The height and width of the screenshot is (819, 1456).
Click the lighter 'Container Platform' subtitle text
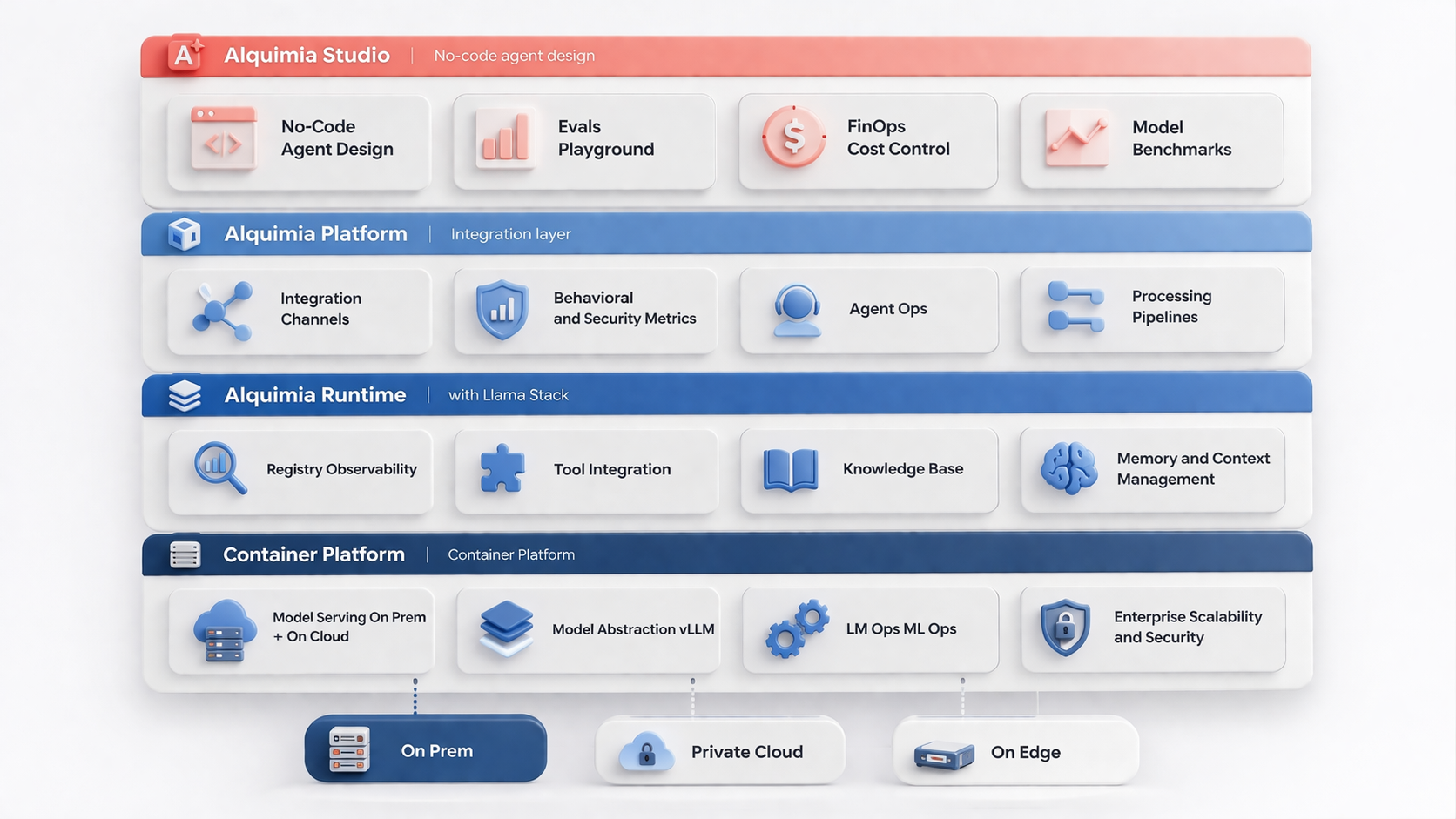pyautogui.click(x=511, y=554)
